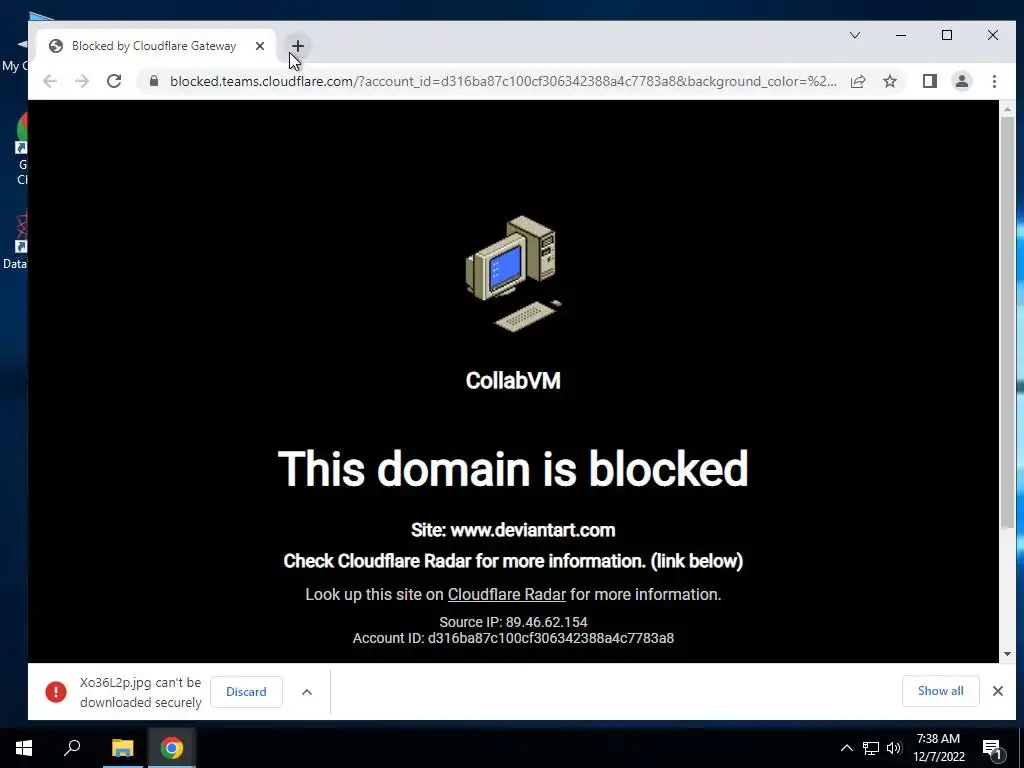The image size is (1024, 768).
Task: Open the share this page icon
Action: [x=858, y=81]
